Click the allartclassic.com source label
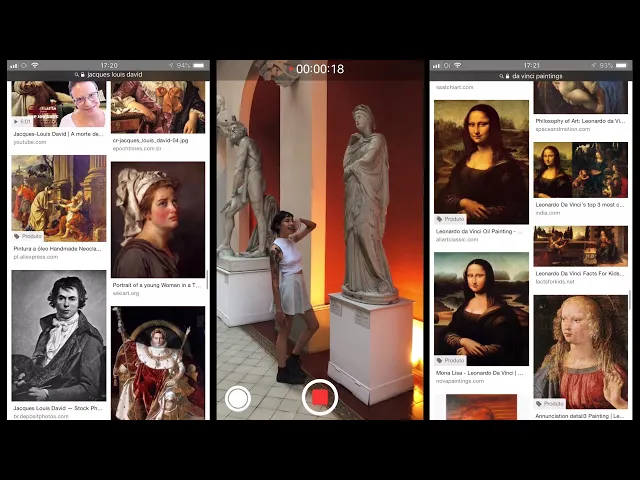 (457, 239)
